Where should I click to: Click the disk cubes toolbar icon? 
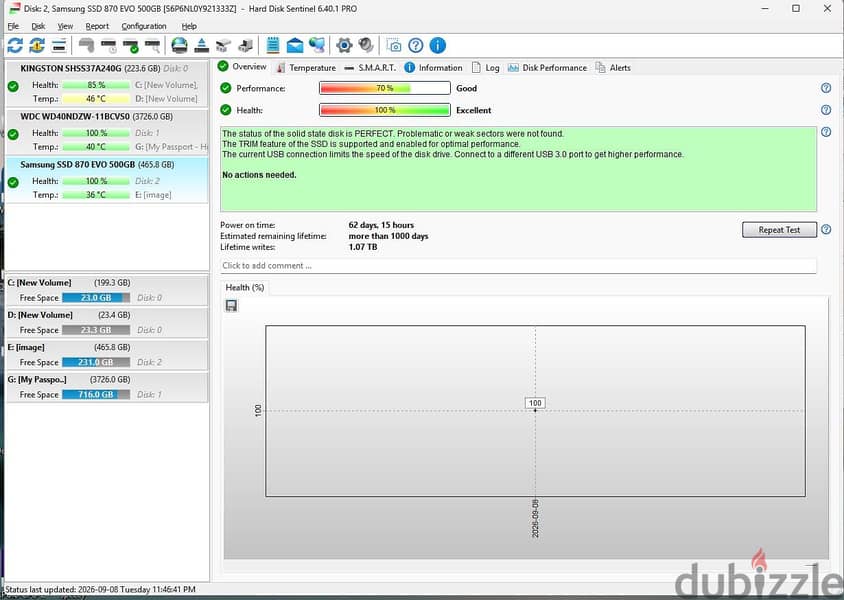coord(223,46)
